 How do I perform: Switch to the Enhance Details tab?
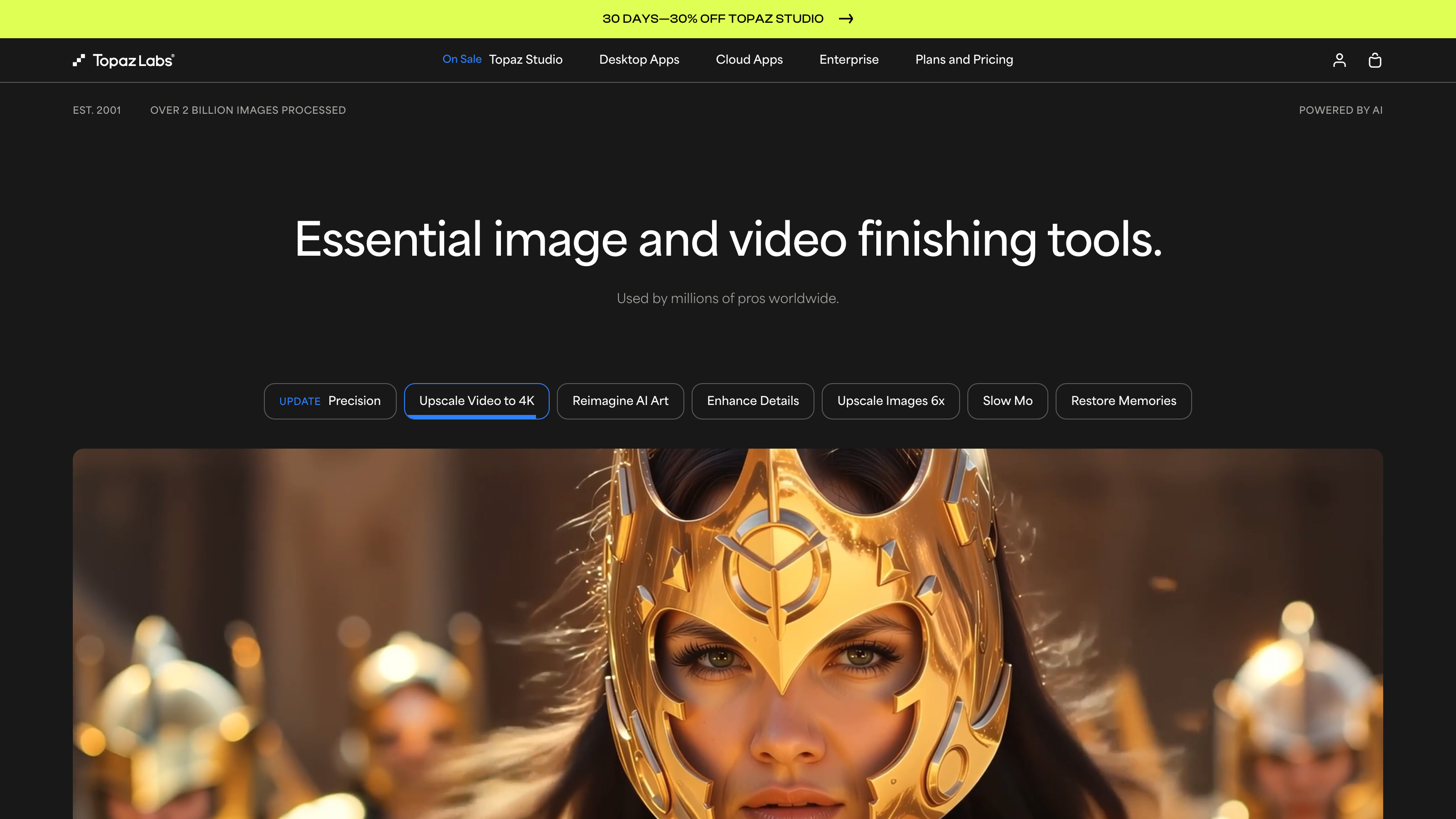point(752,401)
